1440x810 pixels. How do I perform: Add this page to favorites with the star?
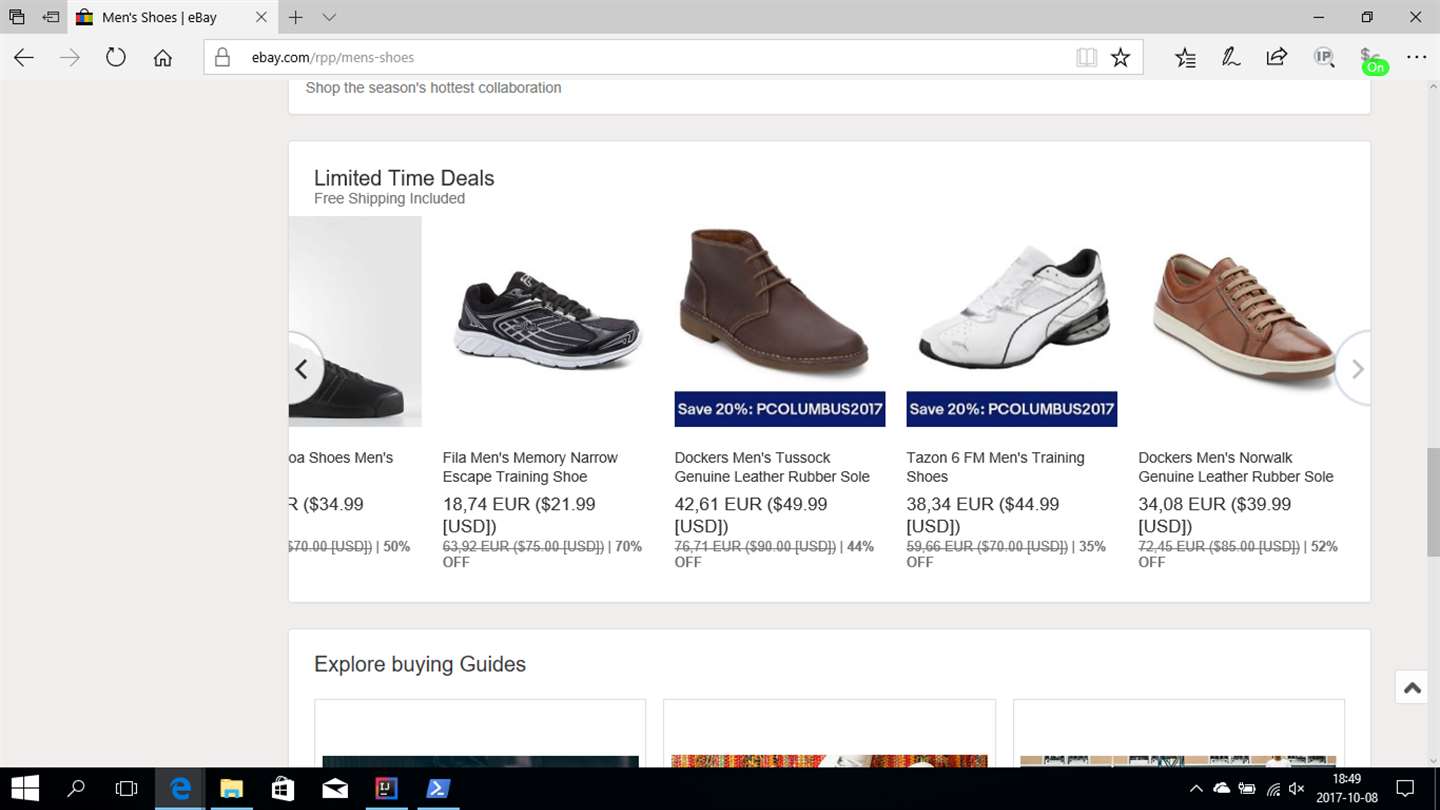(x=1121, y=58)
